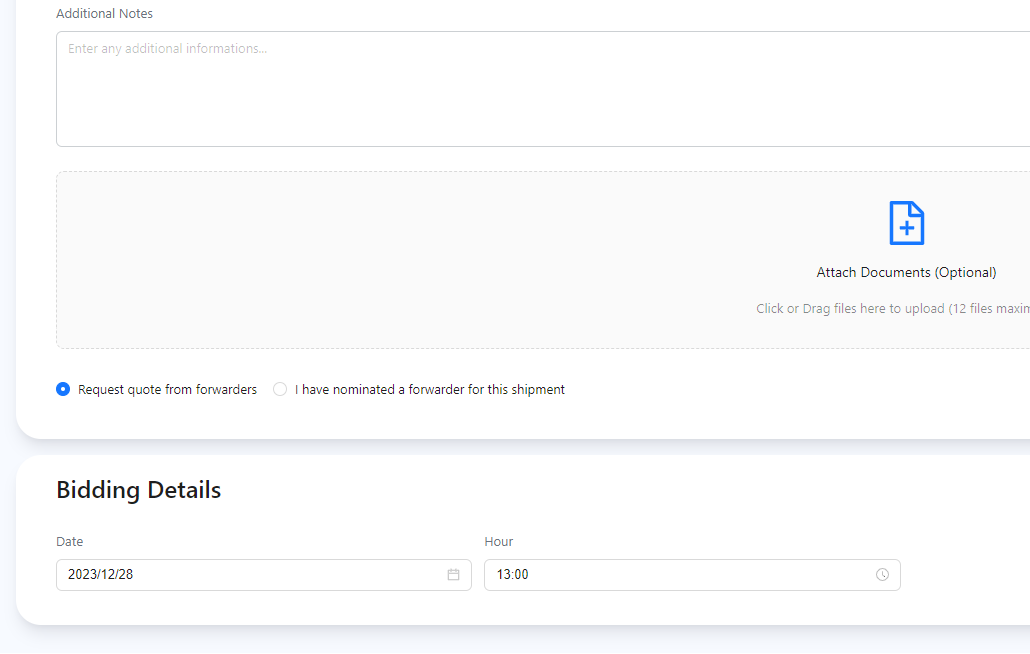Click the 2023/12/28 date value
Screen dimensions: 1030x654
click(x=100, y=575)
